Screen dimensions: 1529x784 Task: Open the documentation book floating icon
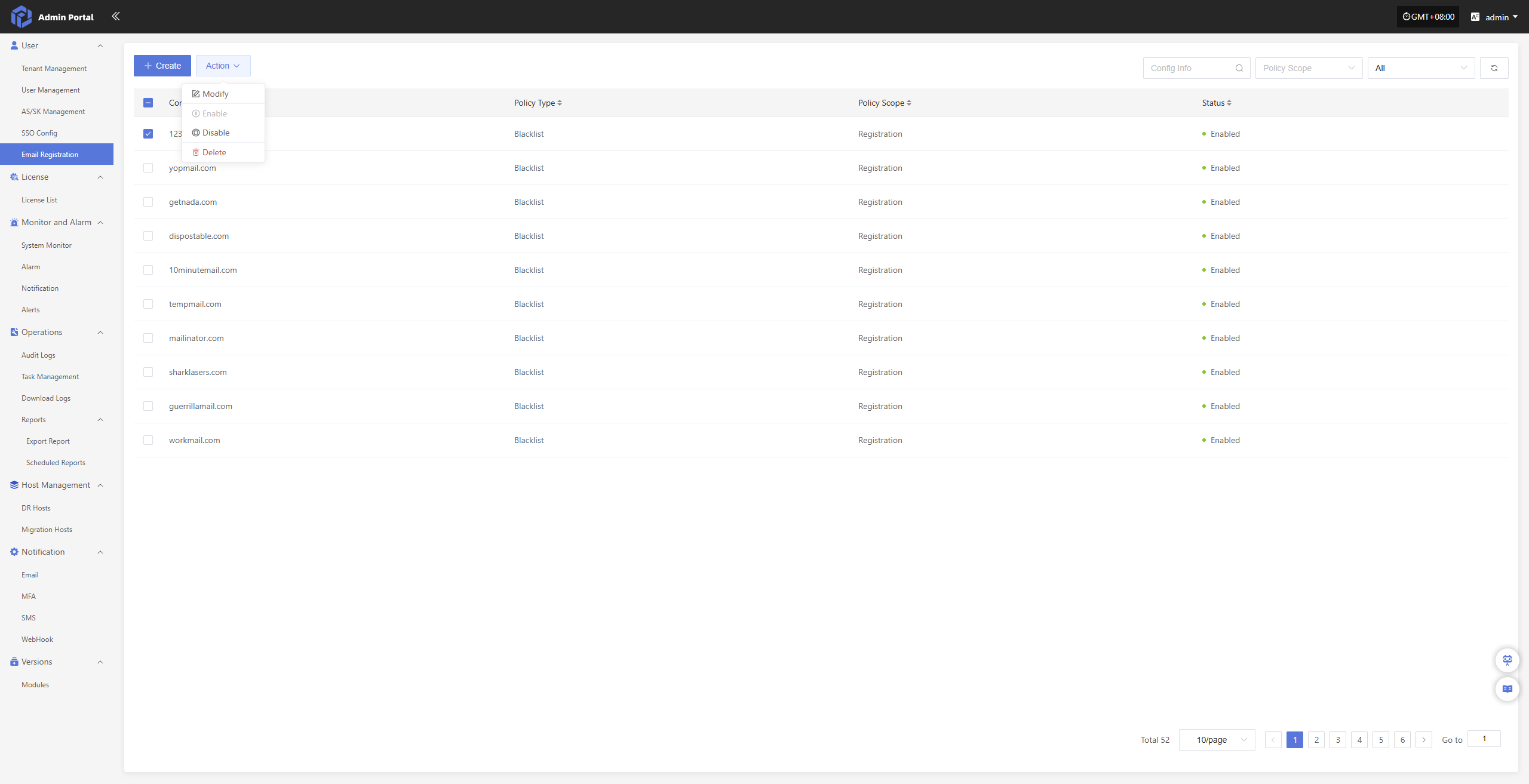pyautogui.click(x=1507, y=689)
